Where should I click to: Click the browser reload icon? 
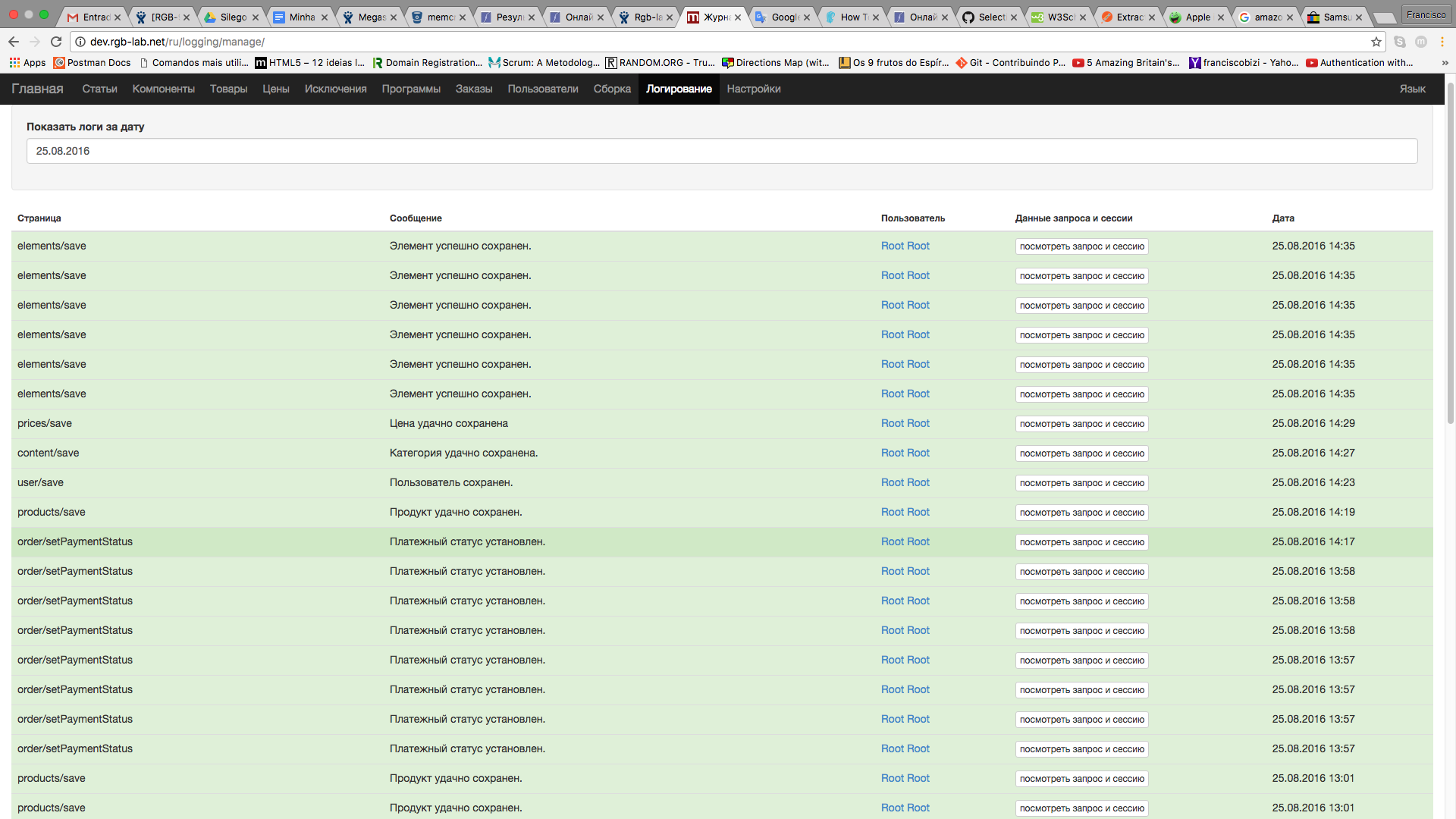pos(56,42)
